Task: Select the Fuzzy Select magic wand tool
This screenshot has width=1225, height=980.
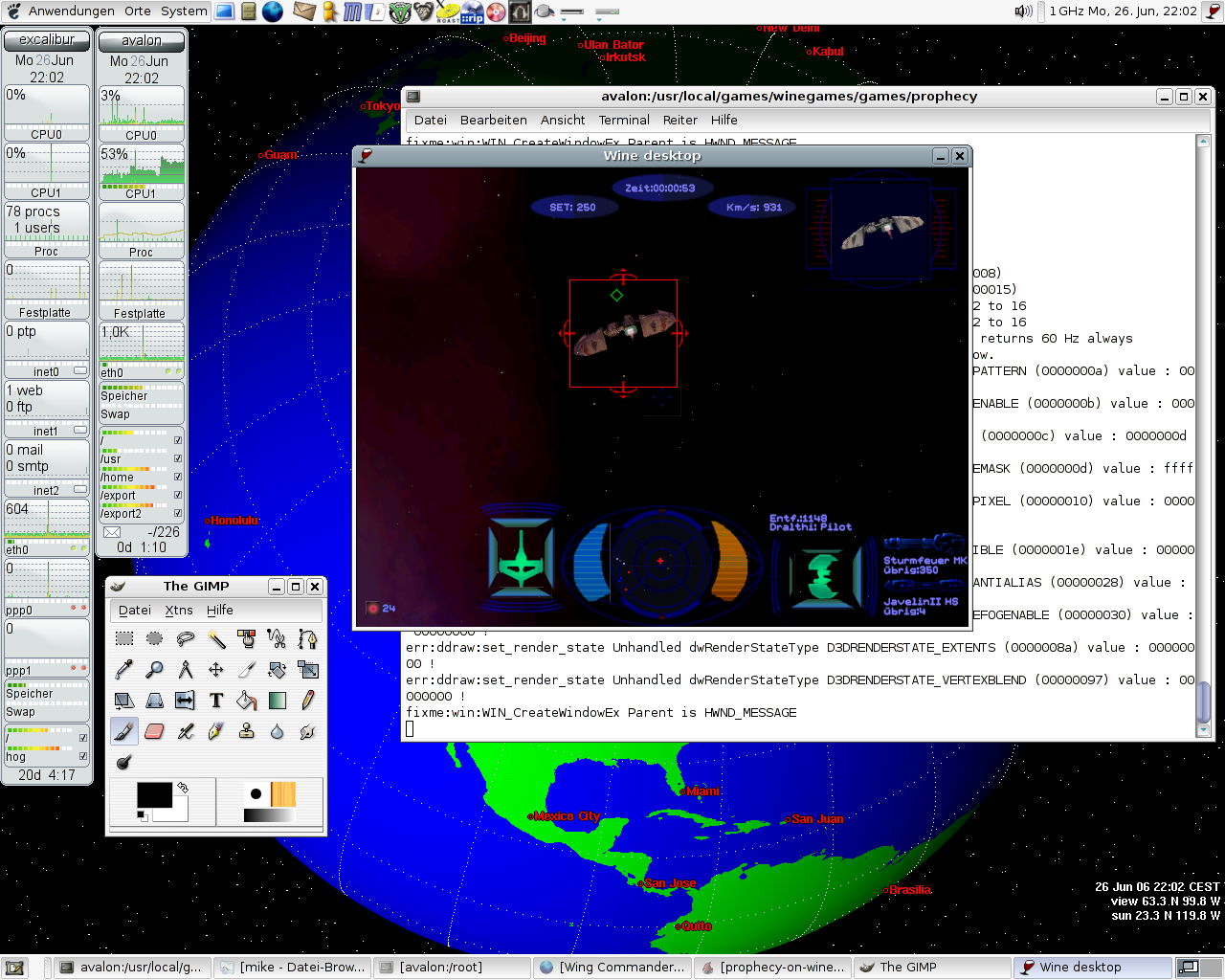Action: pyautogui.click(x=216, y=638)
